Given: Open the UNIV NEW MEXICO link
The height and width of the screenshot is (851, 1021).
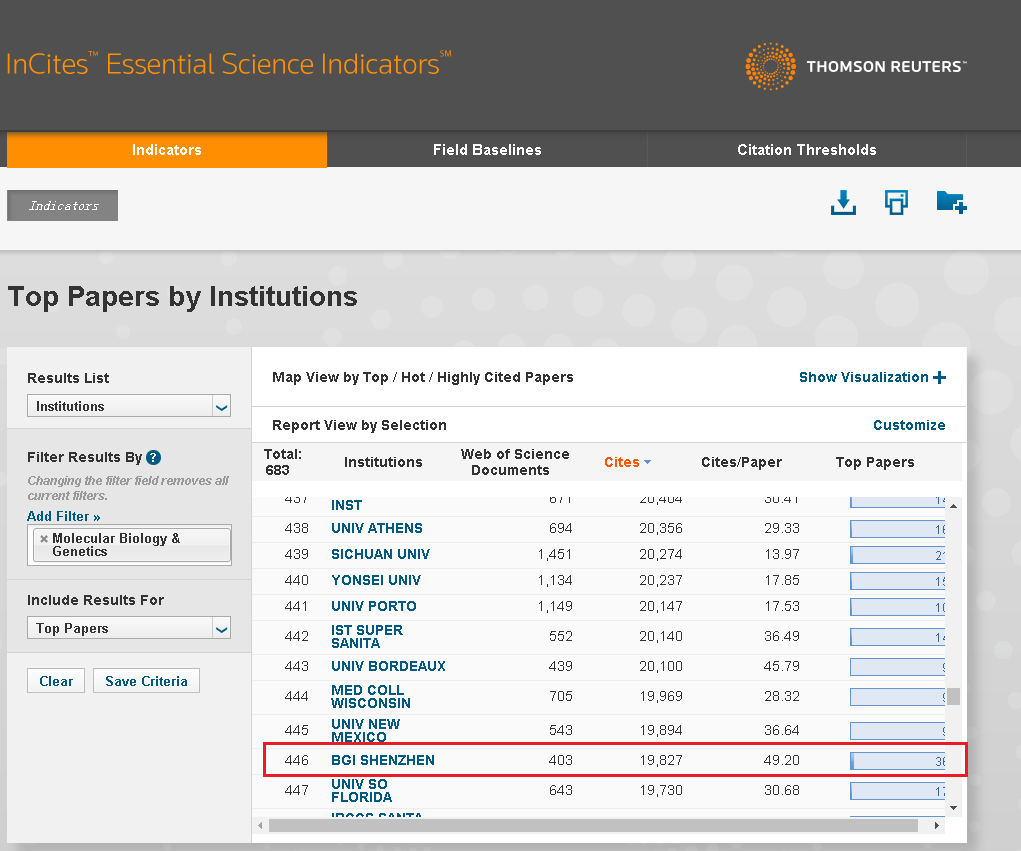Looking at the screenshot, I should (x=365, y=731).
